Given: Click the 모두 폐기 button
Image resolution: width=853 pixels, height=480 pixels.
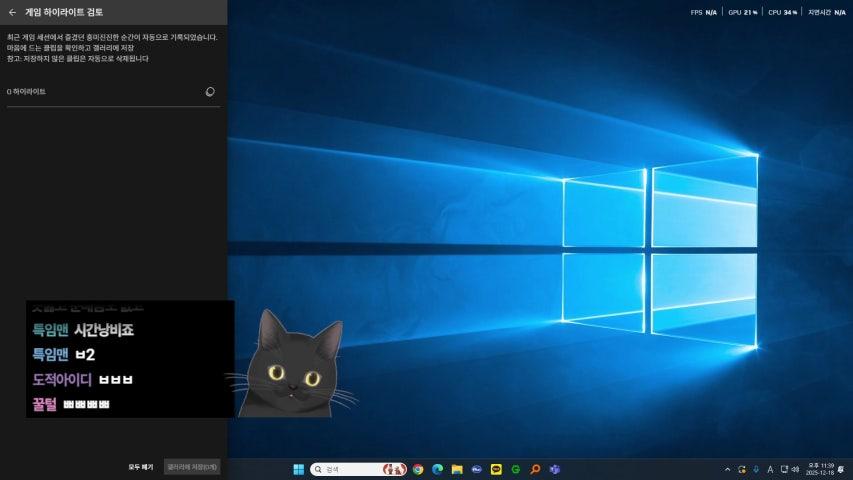Looking at the screenshot, I should (140, 467).
